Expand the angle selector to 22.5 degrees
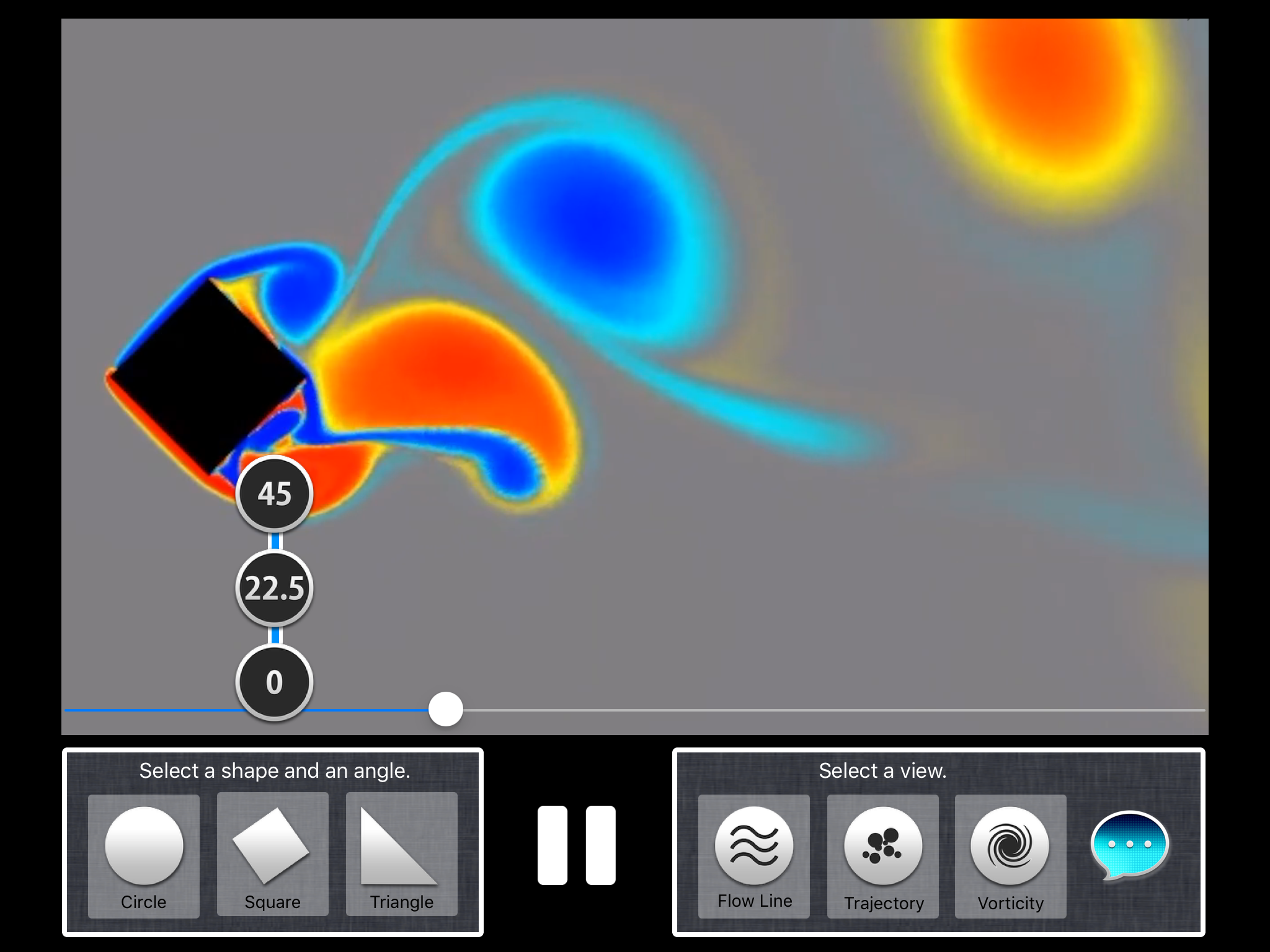 click(x=275, y=588)
